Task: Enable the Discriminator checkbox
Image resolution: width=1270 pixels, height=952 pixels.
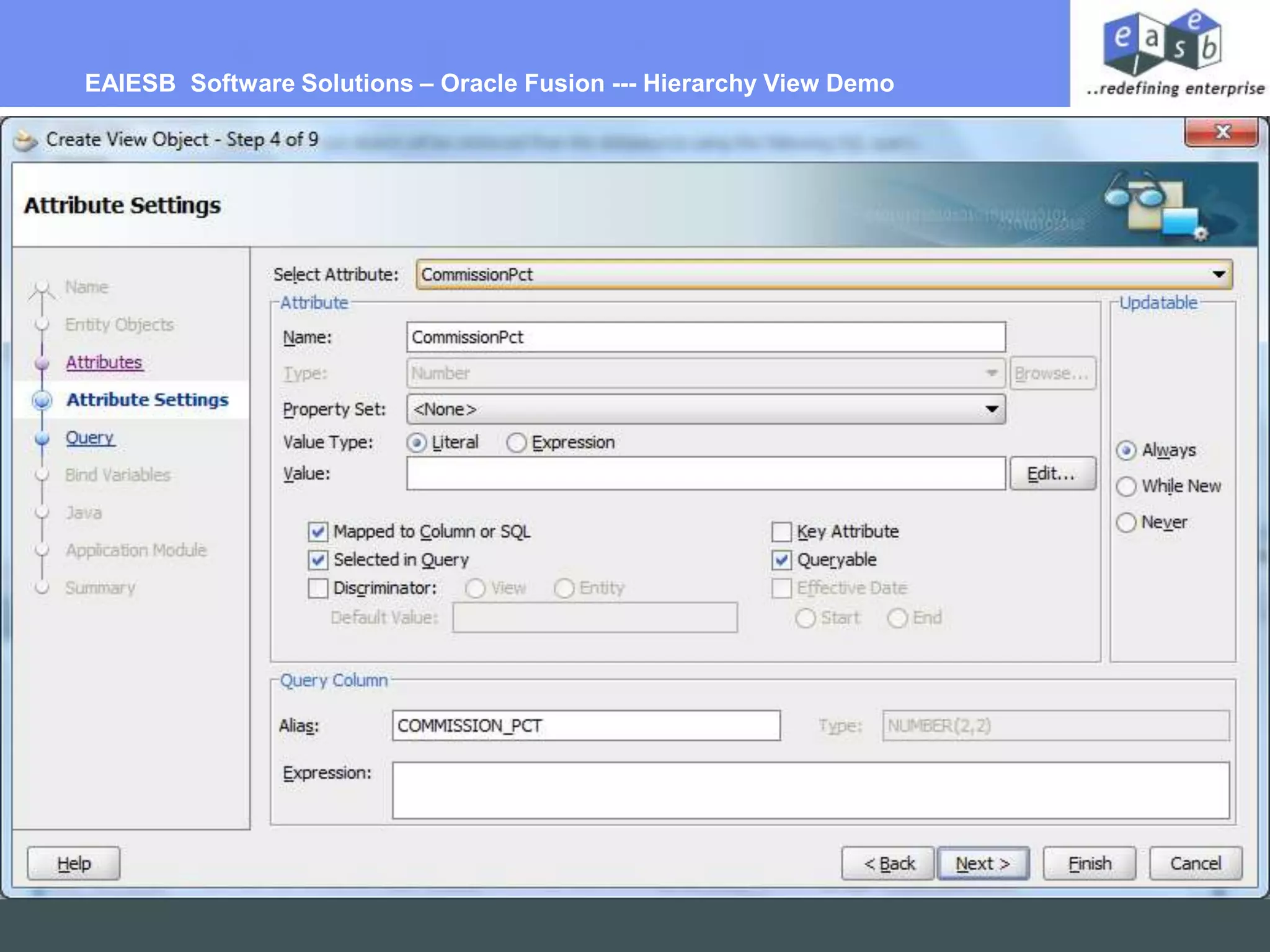Action: pos(317,588)
